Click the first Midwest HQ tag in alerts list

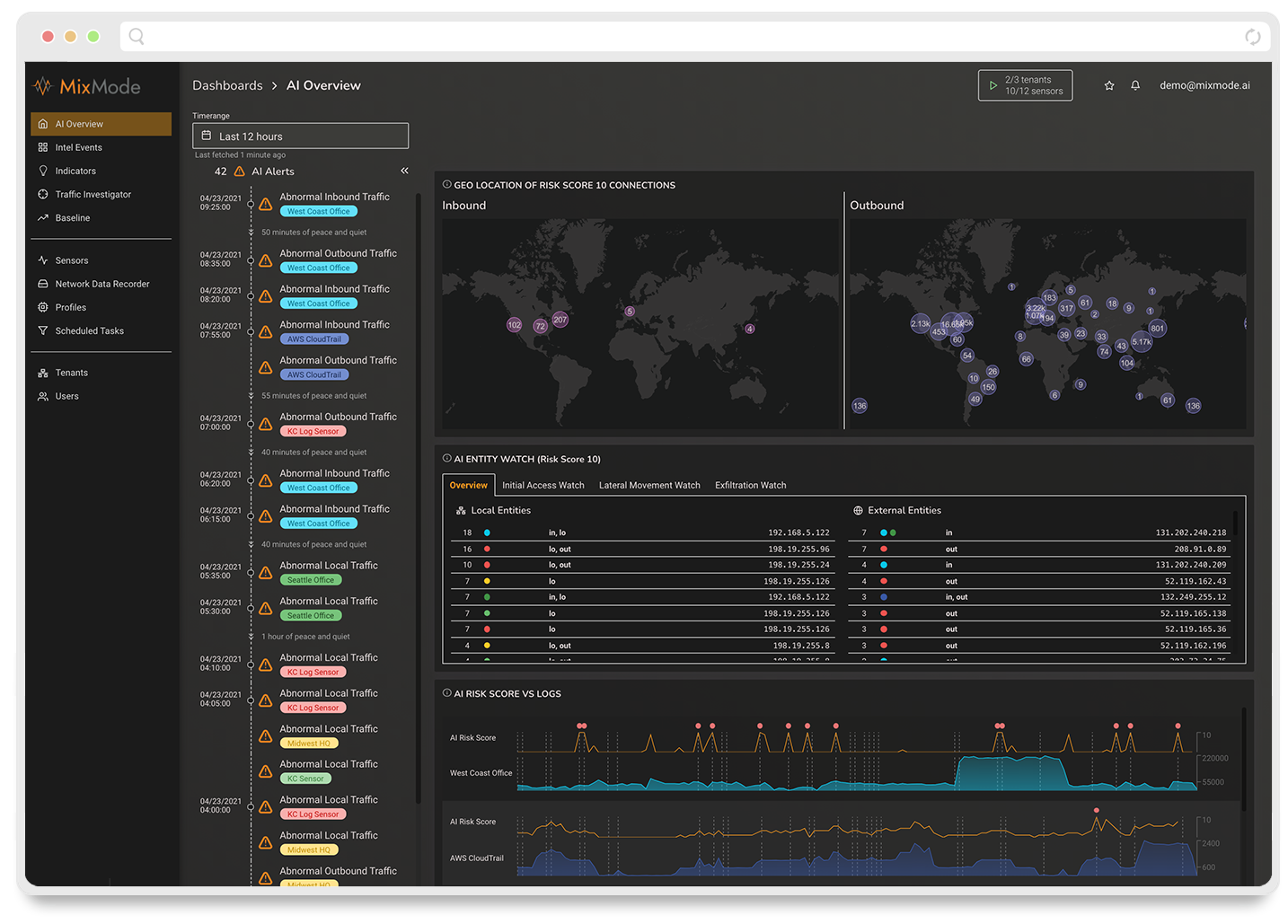pyautogui.click(x=309, y=744)
